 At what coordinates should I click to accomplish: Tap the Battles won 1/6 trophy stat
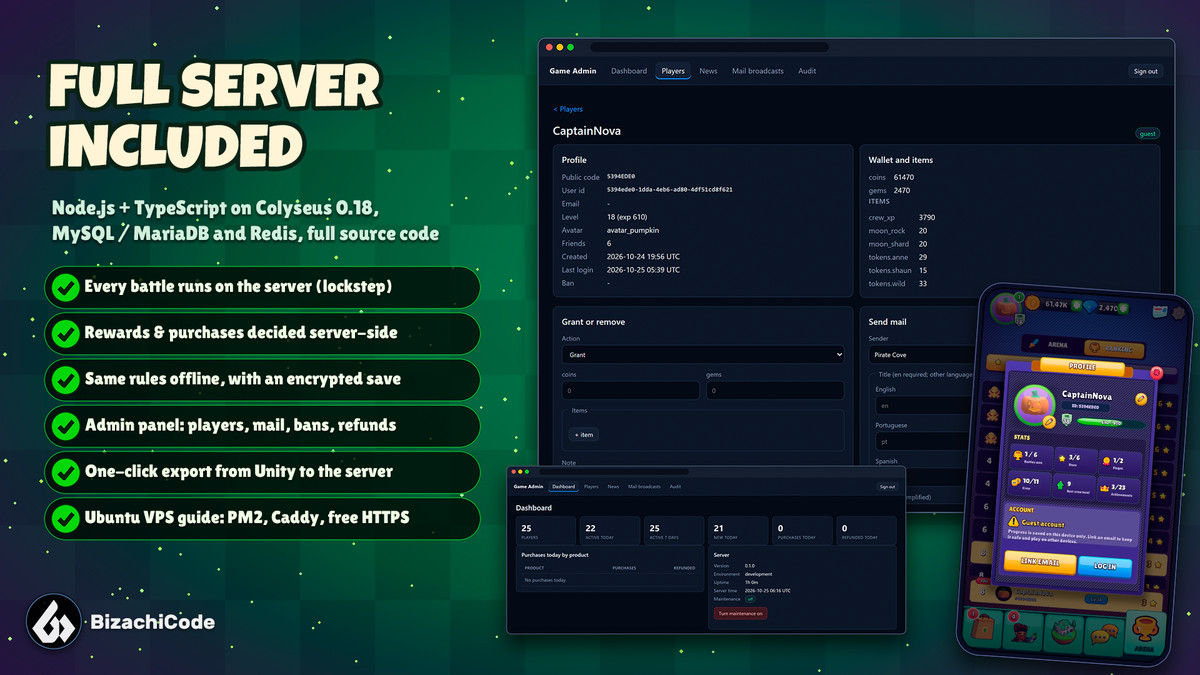point(1034,460)
